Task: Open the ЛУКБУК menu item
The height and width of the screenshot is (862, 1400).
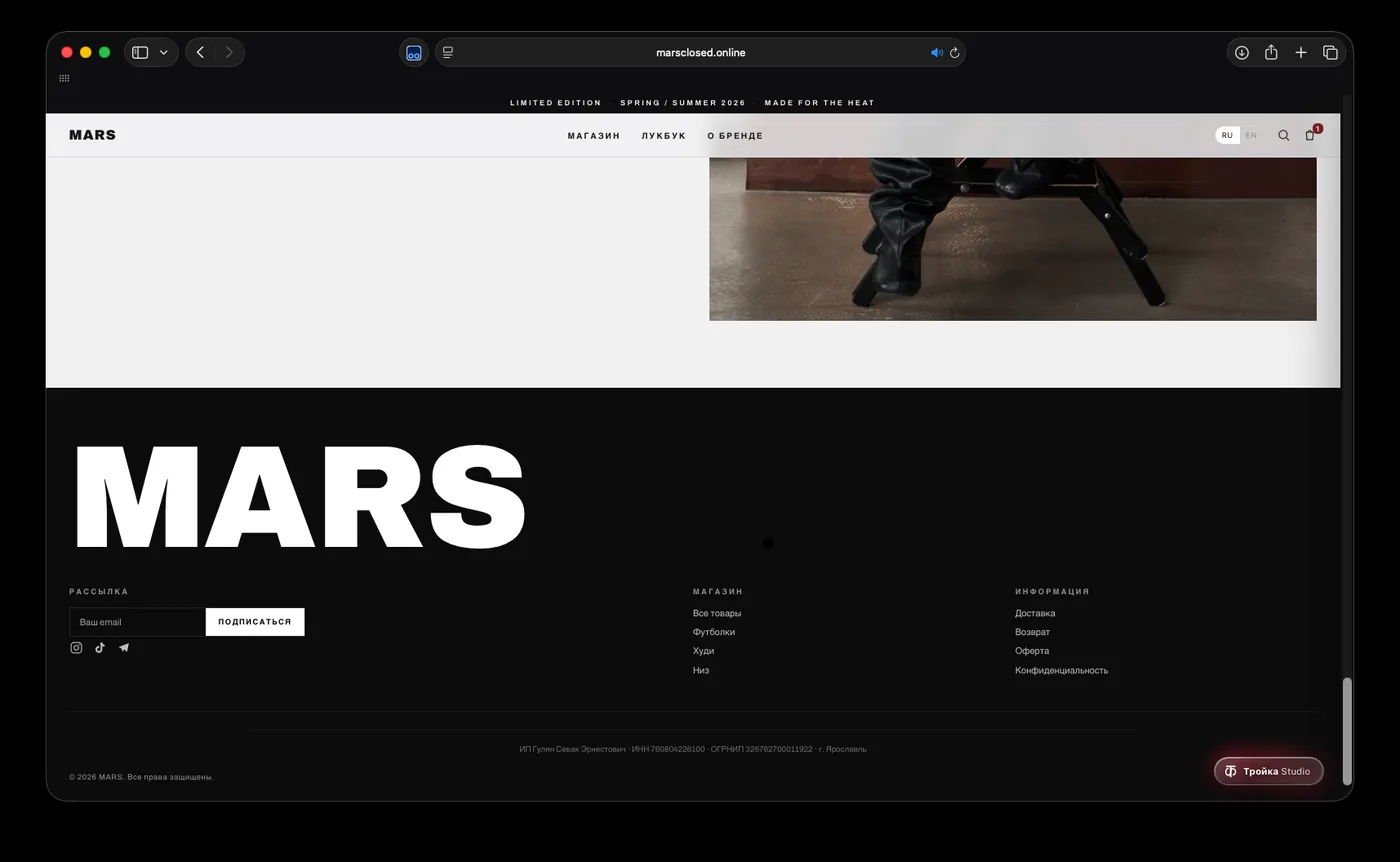Action: (x=664, y=136)
